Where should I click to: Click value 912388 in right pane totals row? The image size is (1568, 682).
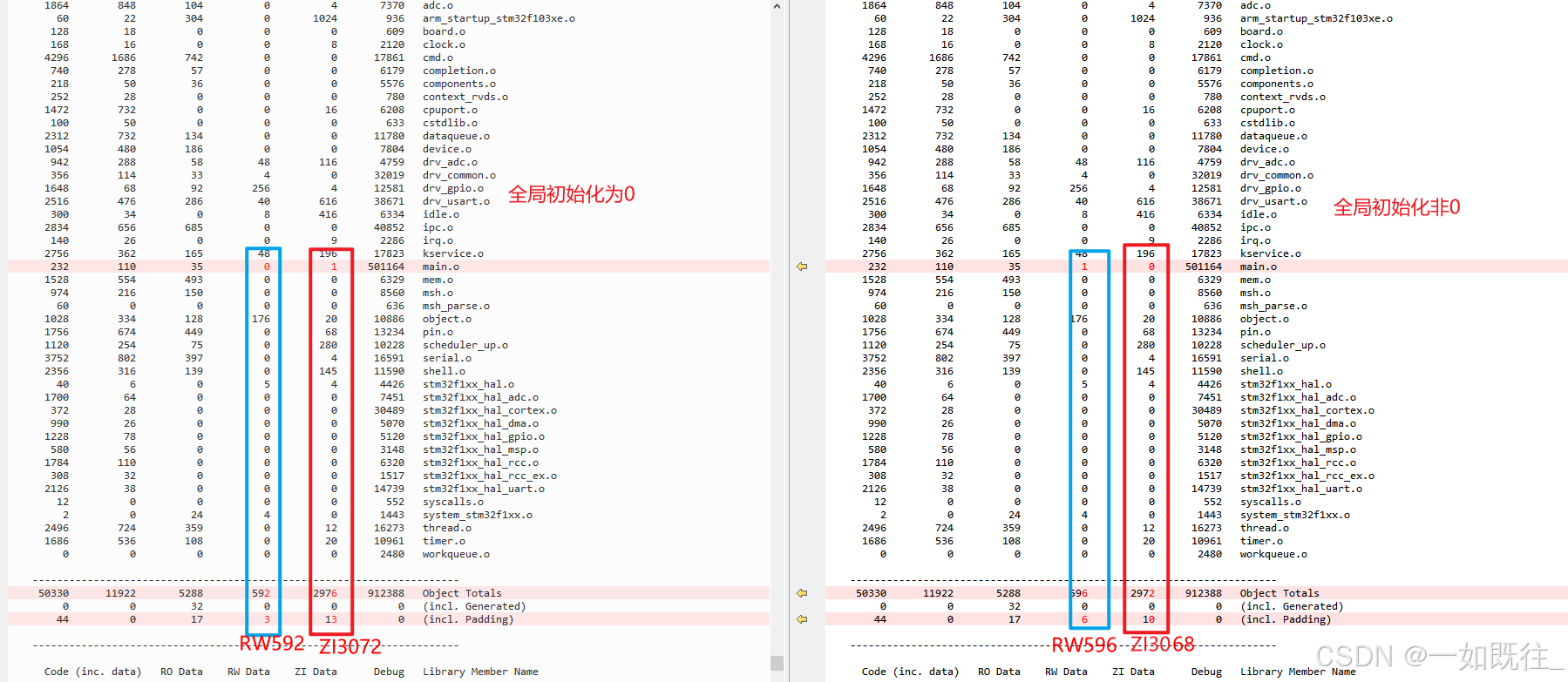1204,593
